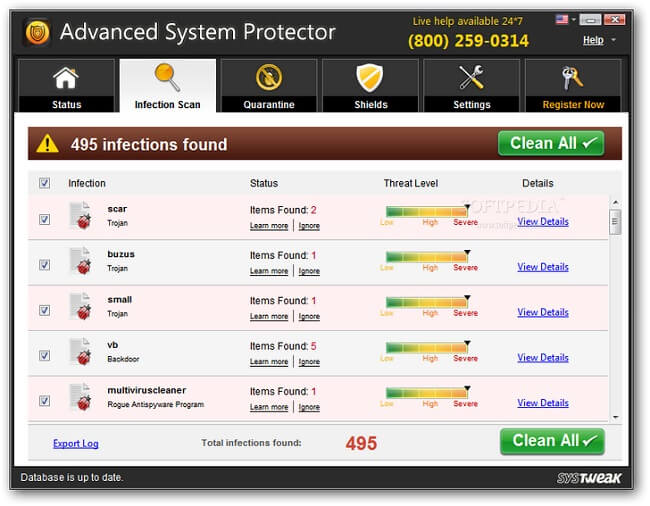Uncheck the small Trojan checkbox
Screen dimensions: 650x506
44,310
